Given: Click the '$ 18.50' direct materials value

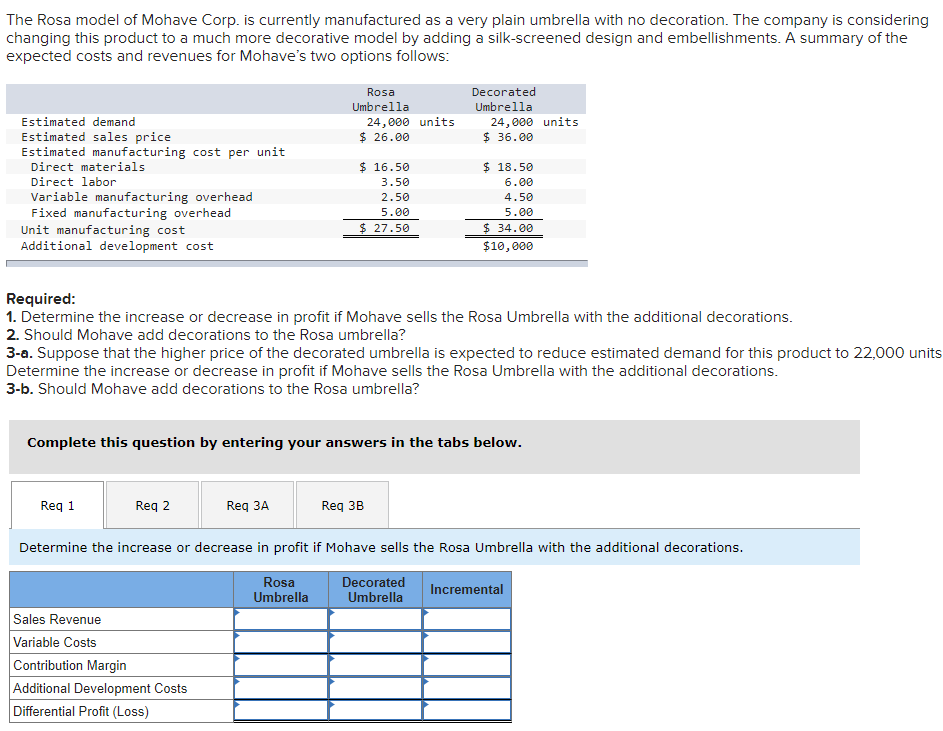Looking at the screenshot, I should tap(508, 167).
